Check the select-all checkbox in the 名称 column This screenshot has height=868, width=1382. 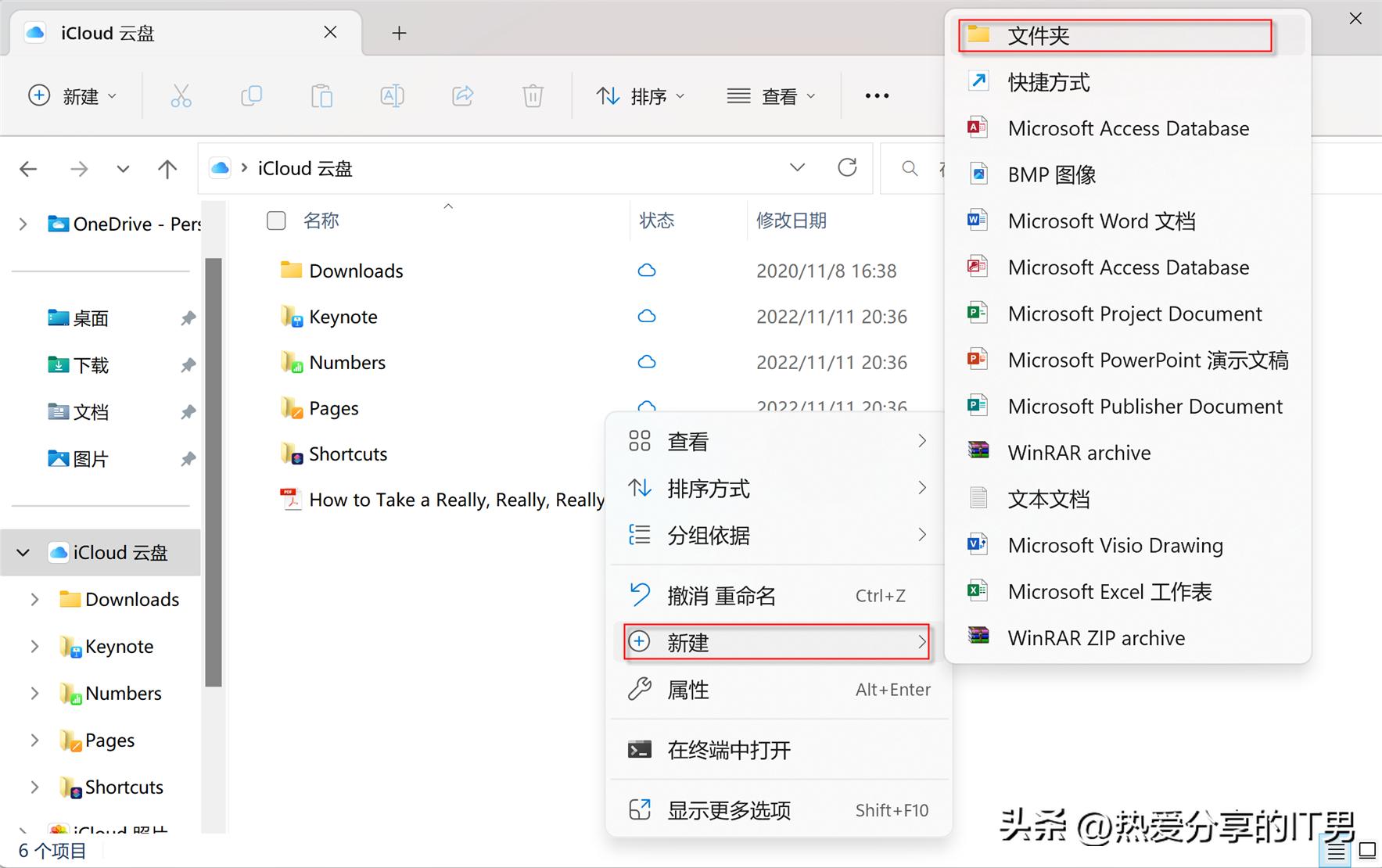pos(276,221)
